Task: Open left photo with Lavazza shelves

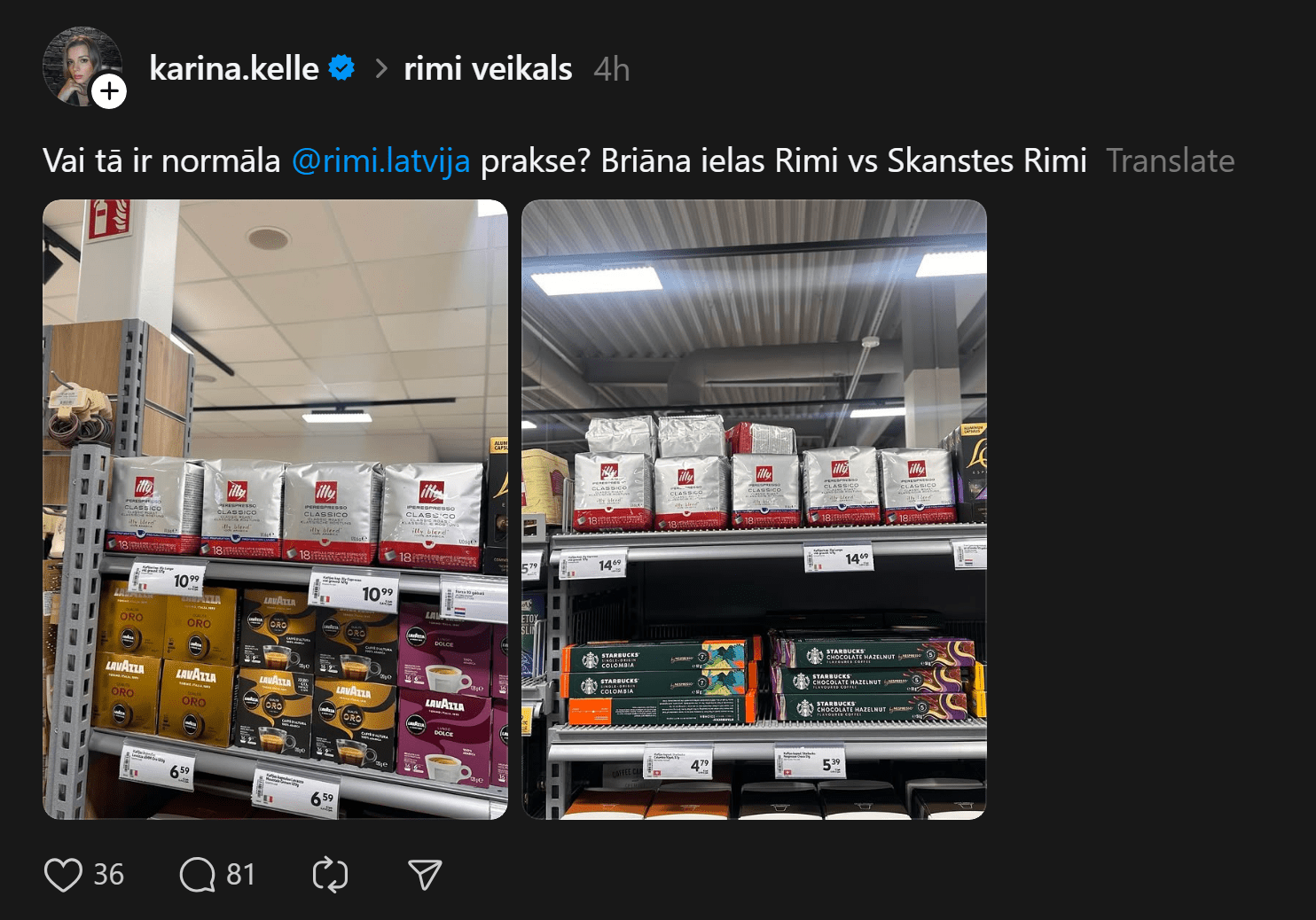Action: [x=275, y=509]
